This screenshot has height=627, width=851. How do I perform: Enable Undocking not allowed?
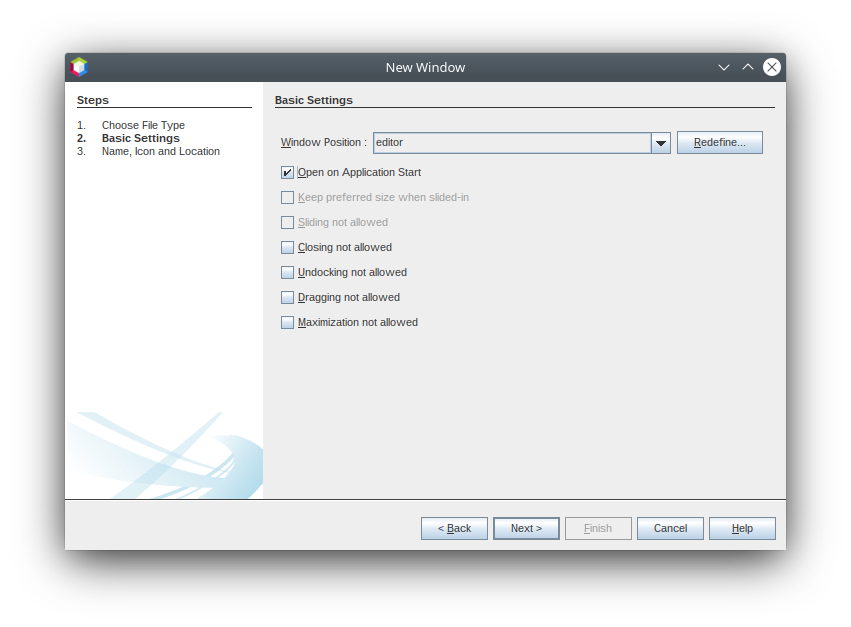pos(288,273)
